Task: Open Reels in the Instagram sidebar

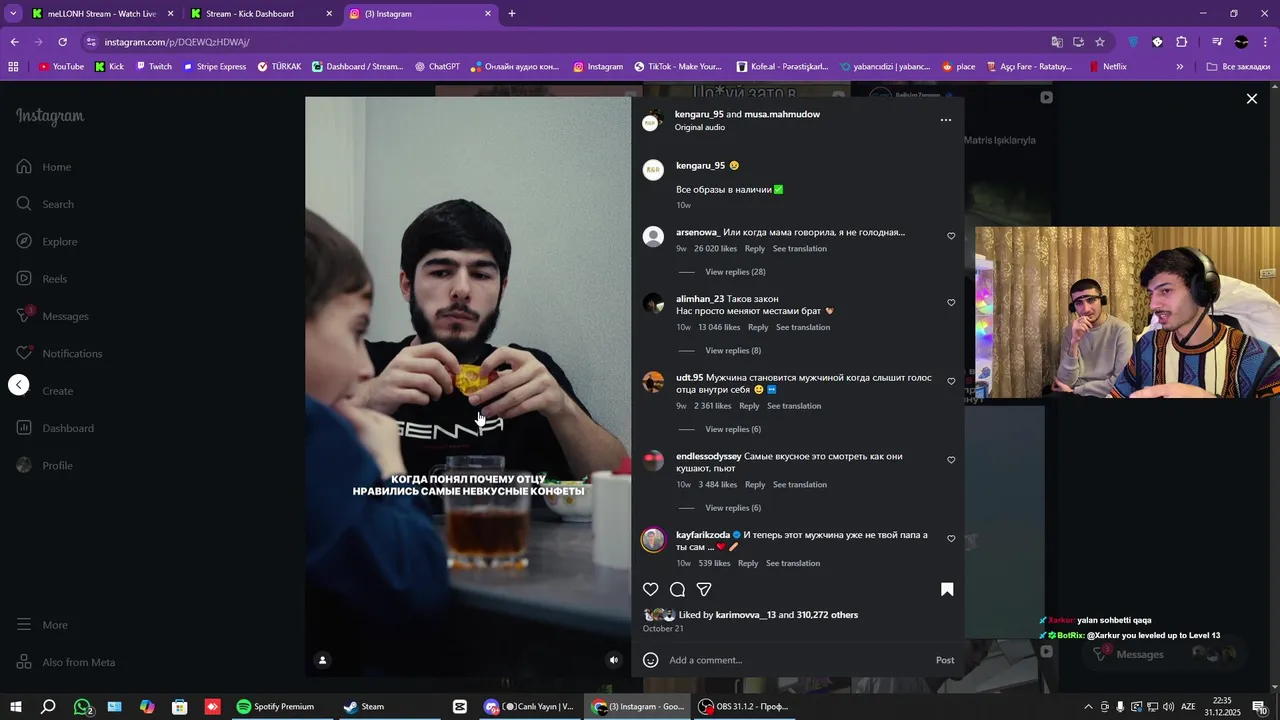Action: (42, 279)
